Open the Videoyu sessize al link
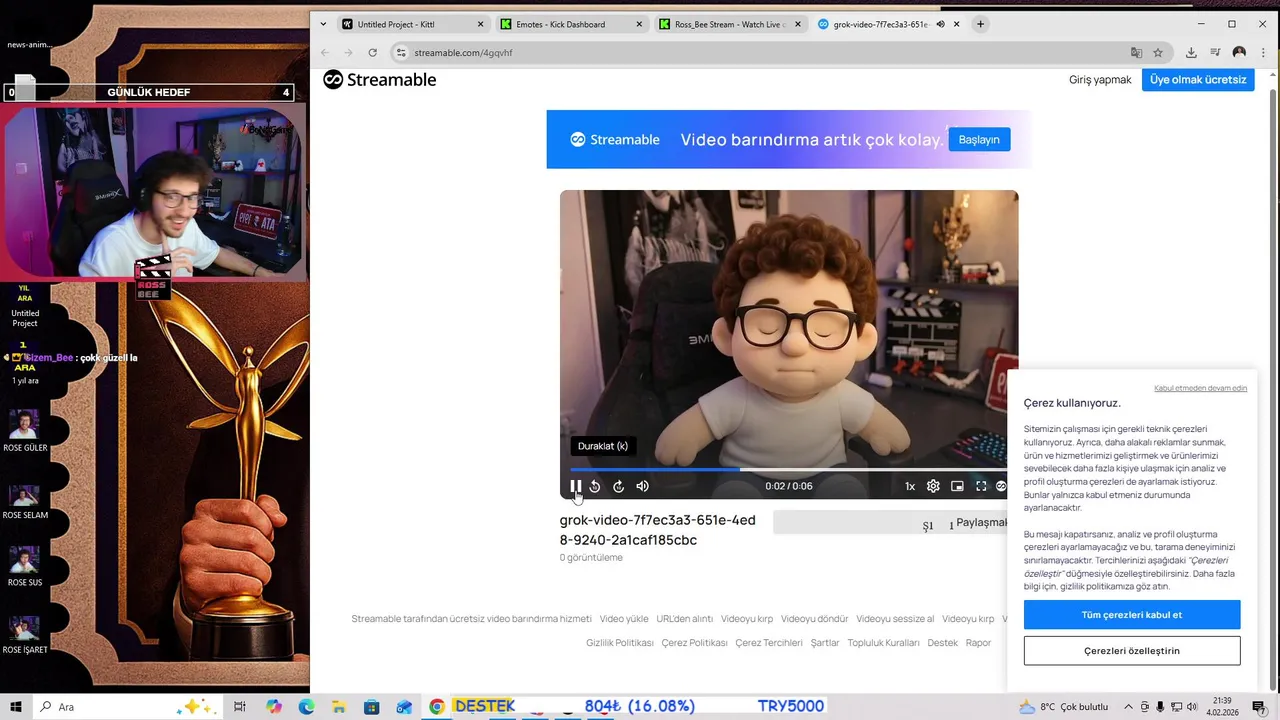This screenshot has height=720, width=1280. click(x=895, y=619)
